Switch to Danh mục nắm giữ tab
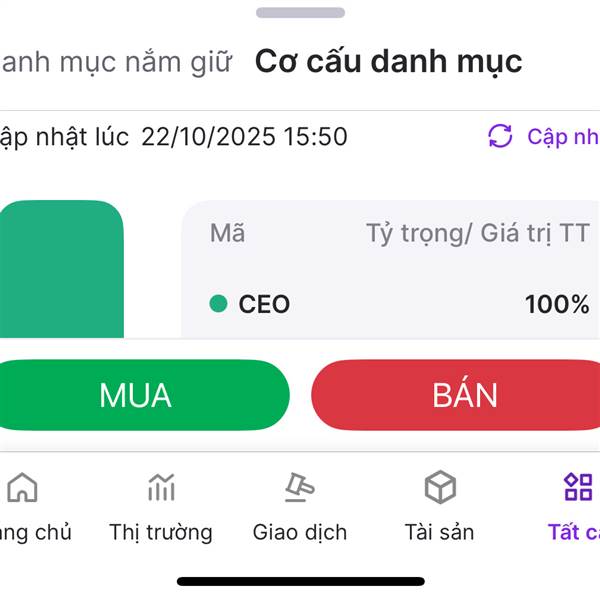 (x=115, y=62)
